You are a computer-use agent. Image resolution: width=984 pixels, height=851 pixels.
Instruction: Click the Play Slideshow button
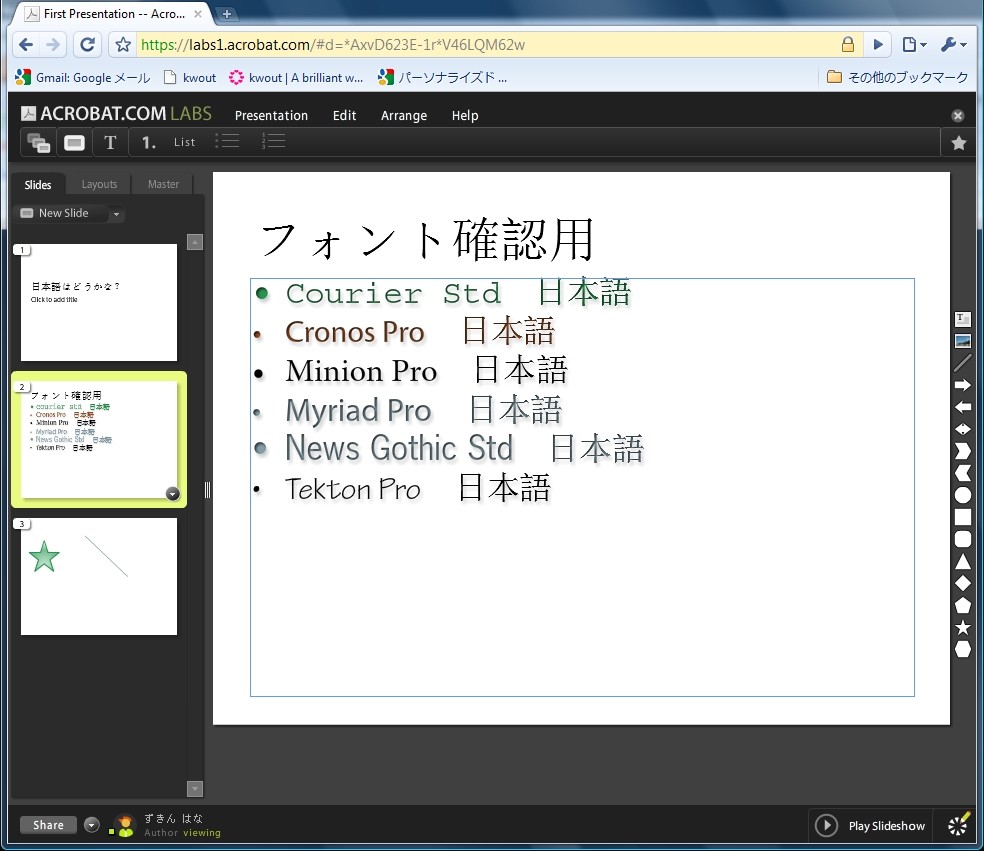coord(869,825)
